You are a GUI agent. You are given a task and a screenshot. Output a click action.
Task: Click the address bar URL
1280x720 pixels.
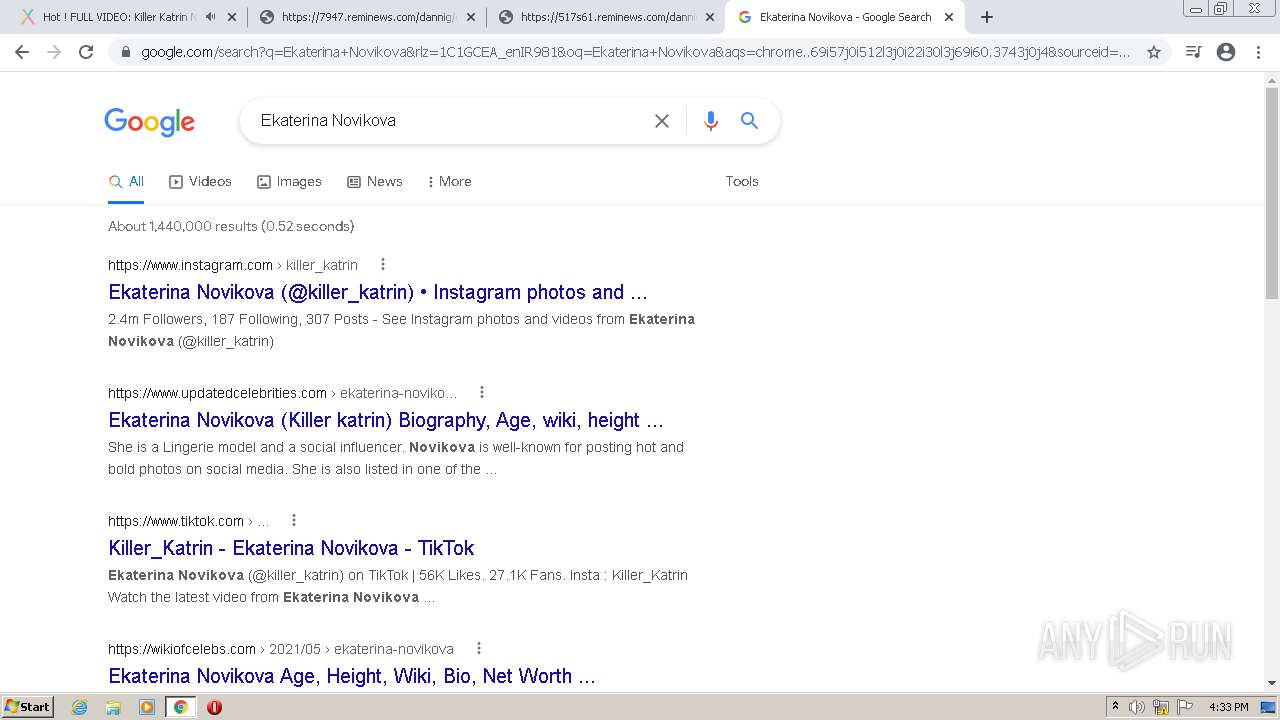coord(636,52)
